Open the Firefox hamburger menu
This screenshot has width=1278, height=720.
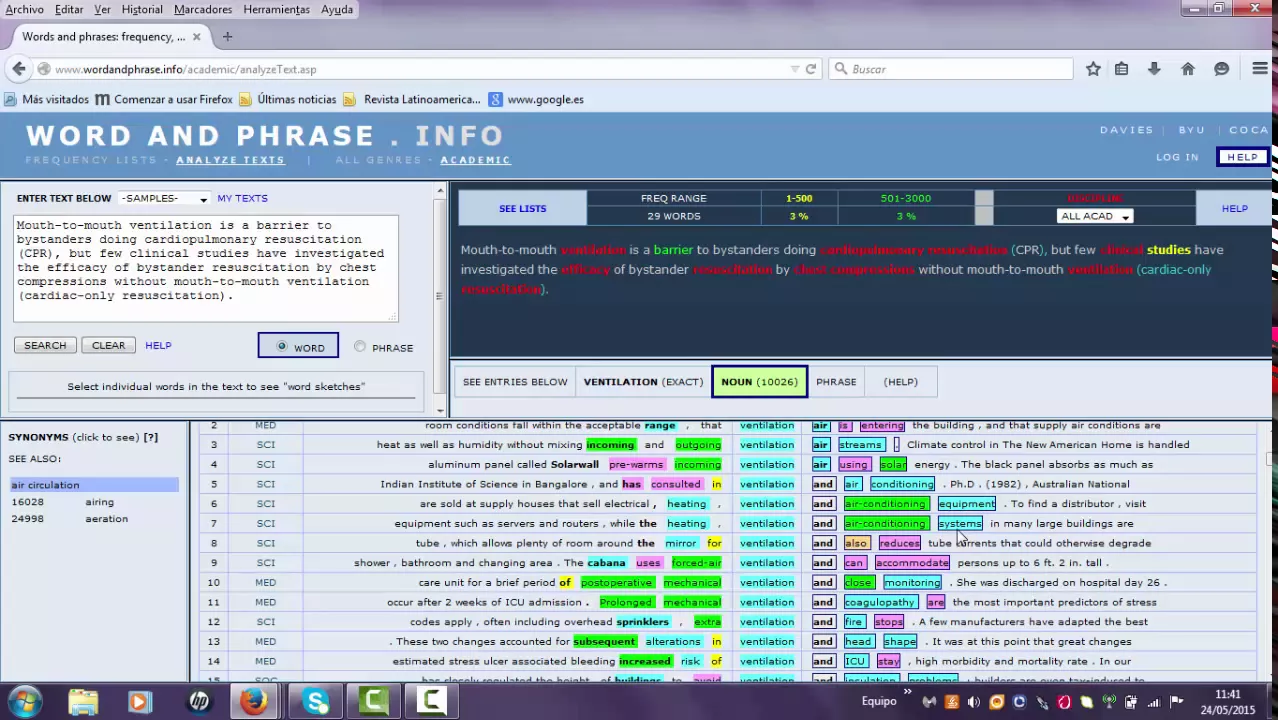1259,69
